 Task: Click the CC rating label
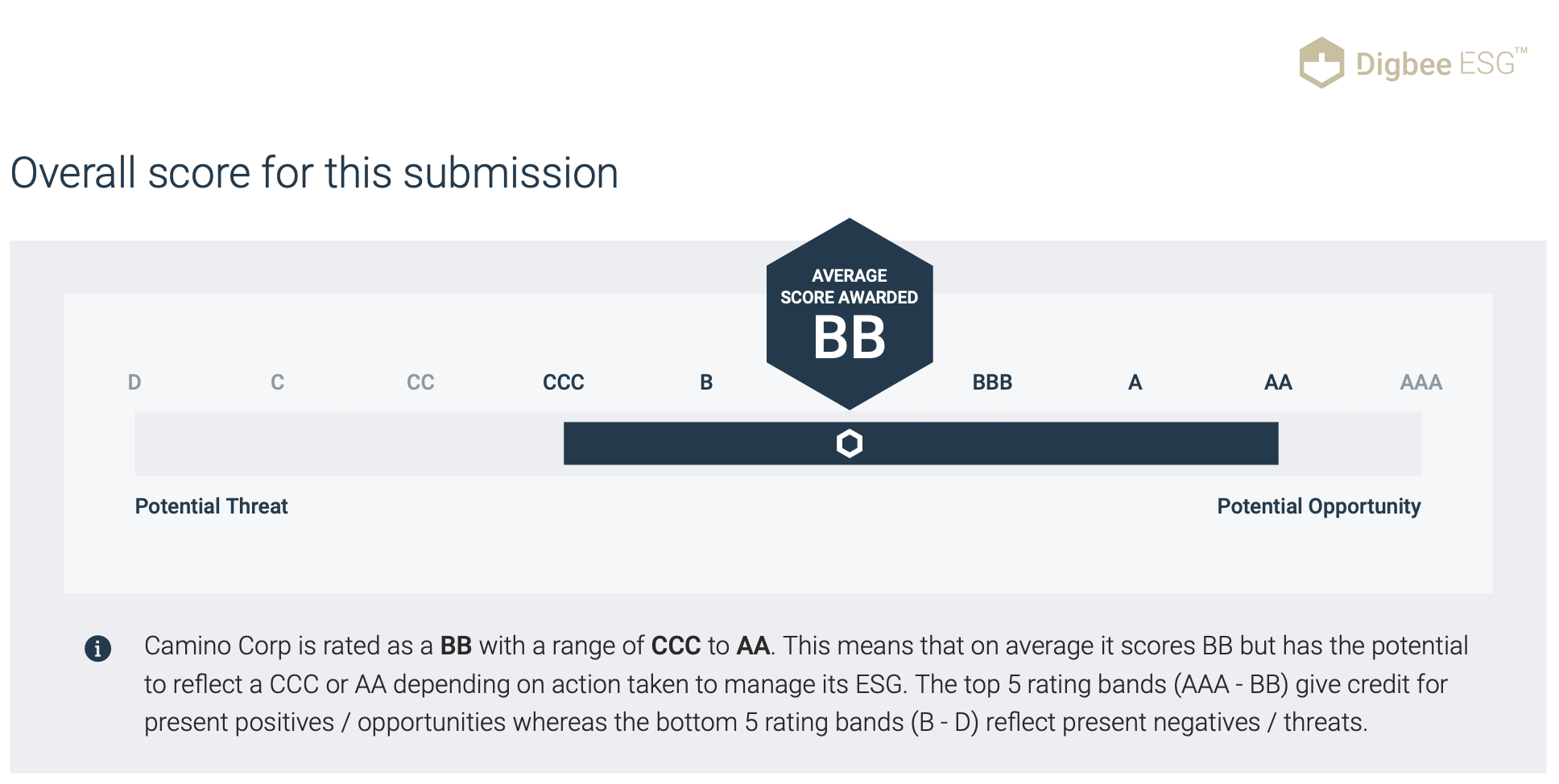tap(420, 382)
